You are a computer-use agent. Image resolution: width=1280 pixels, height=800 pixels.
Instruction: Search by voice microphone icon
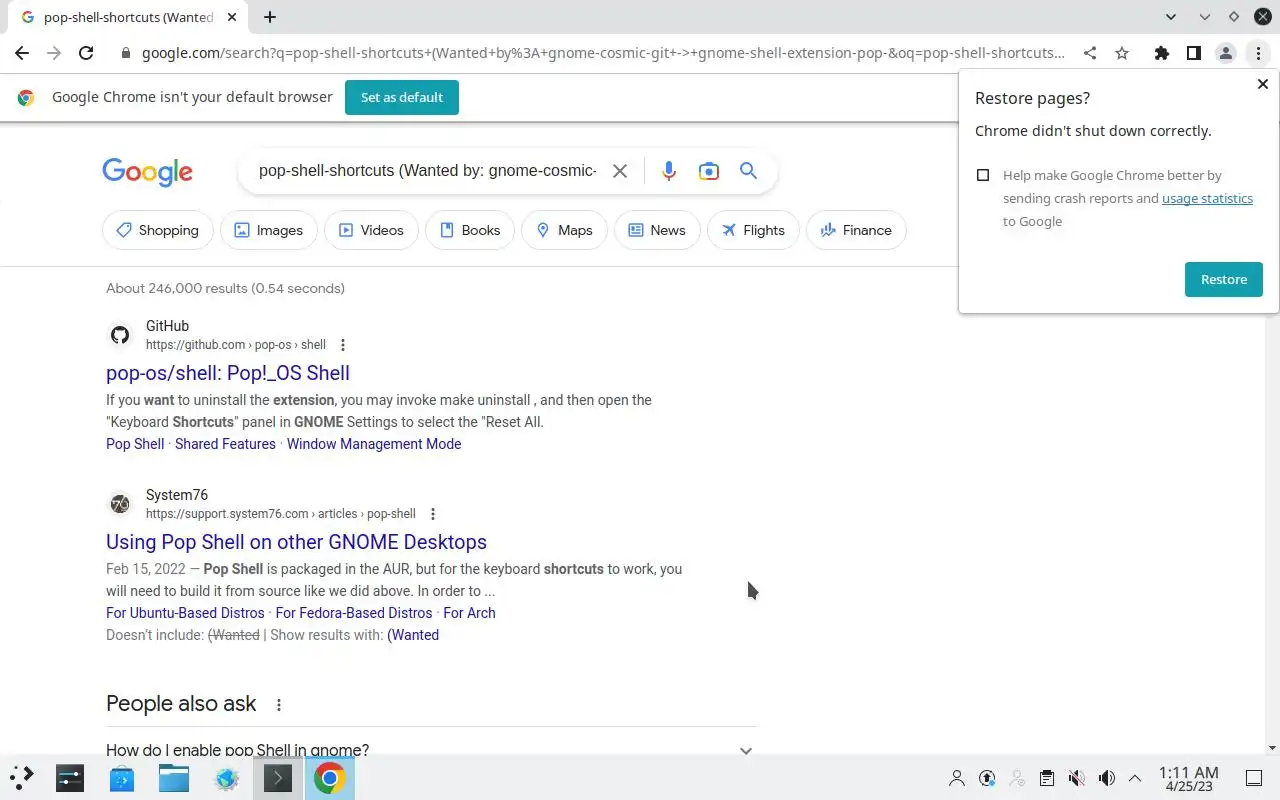pos(669,171)
